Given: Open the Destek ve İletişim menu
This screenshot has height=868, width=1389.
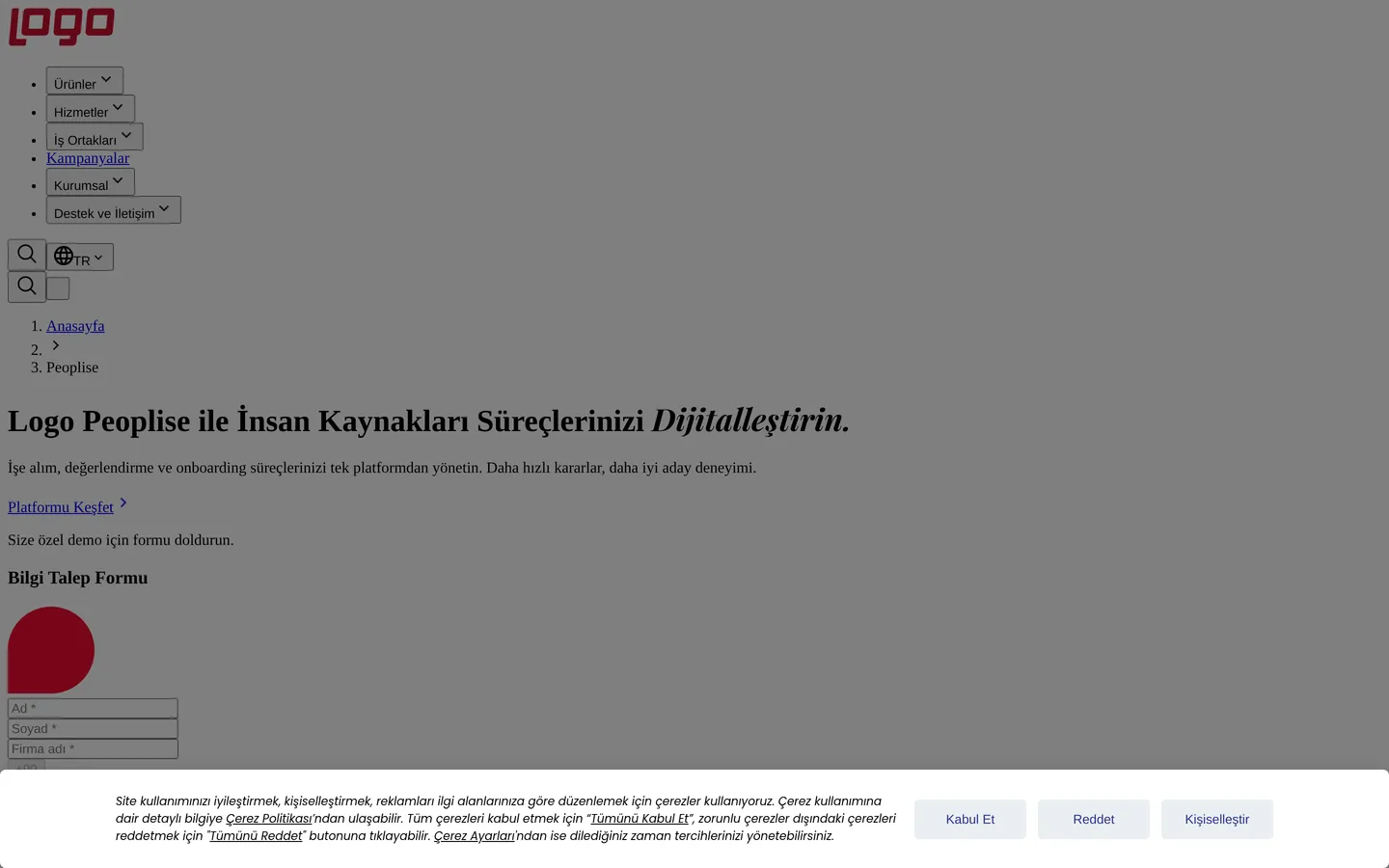Looking at the screenshot, I should pos(114,210).
